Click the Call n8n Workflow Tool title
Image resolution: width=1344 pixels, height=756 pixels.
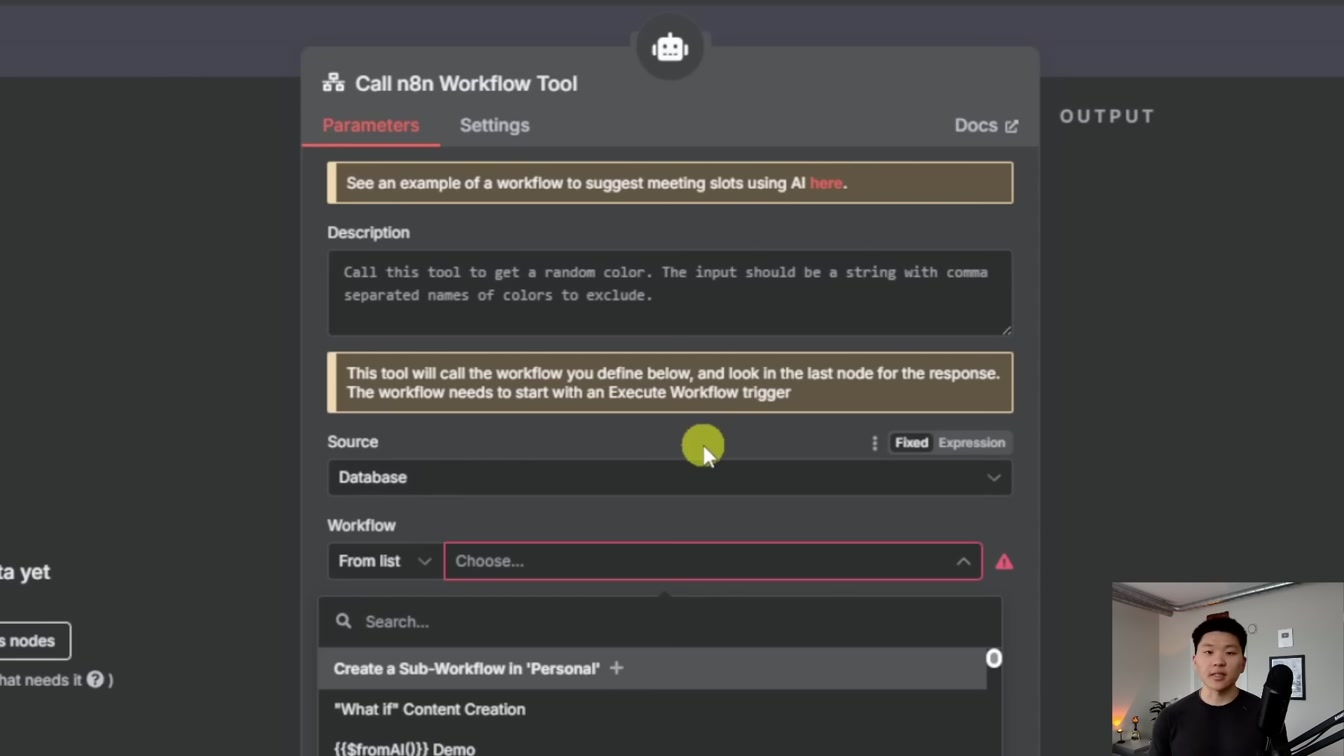point(466,83)
